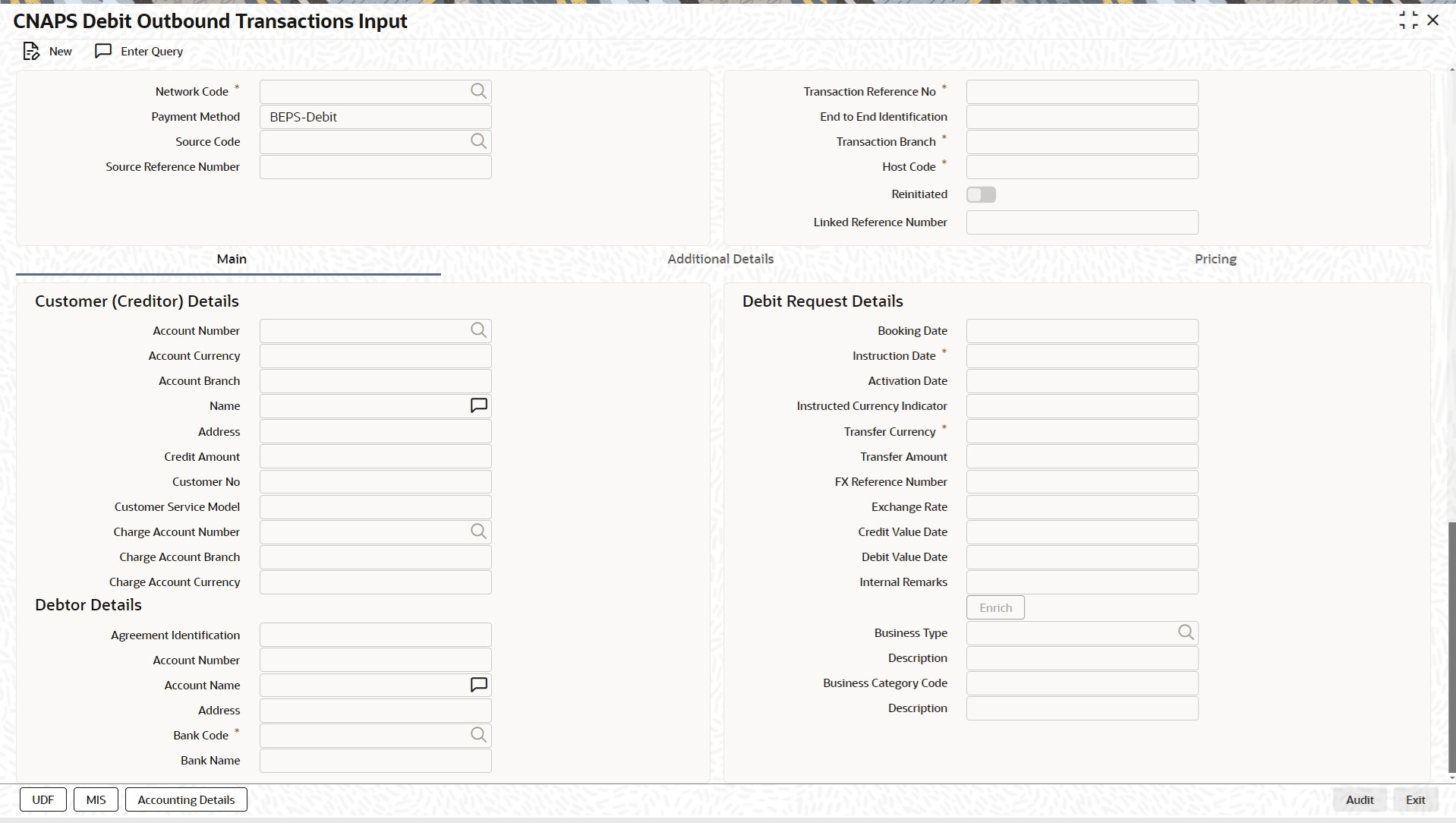Image resolution: width=1456 pixels, height=826 pixels.
Task: Open the creditor Name comment popup icon
Action: click(478, 405)
